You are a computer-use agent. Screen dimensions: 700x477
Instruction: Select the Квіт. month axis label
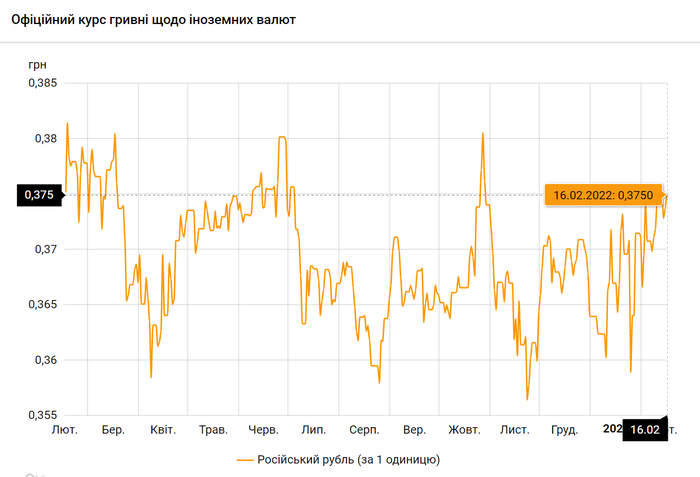click(x=163, y=430)
